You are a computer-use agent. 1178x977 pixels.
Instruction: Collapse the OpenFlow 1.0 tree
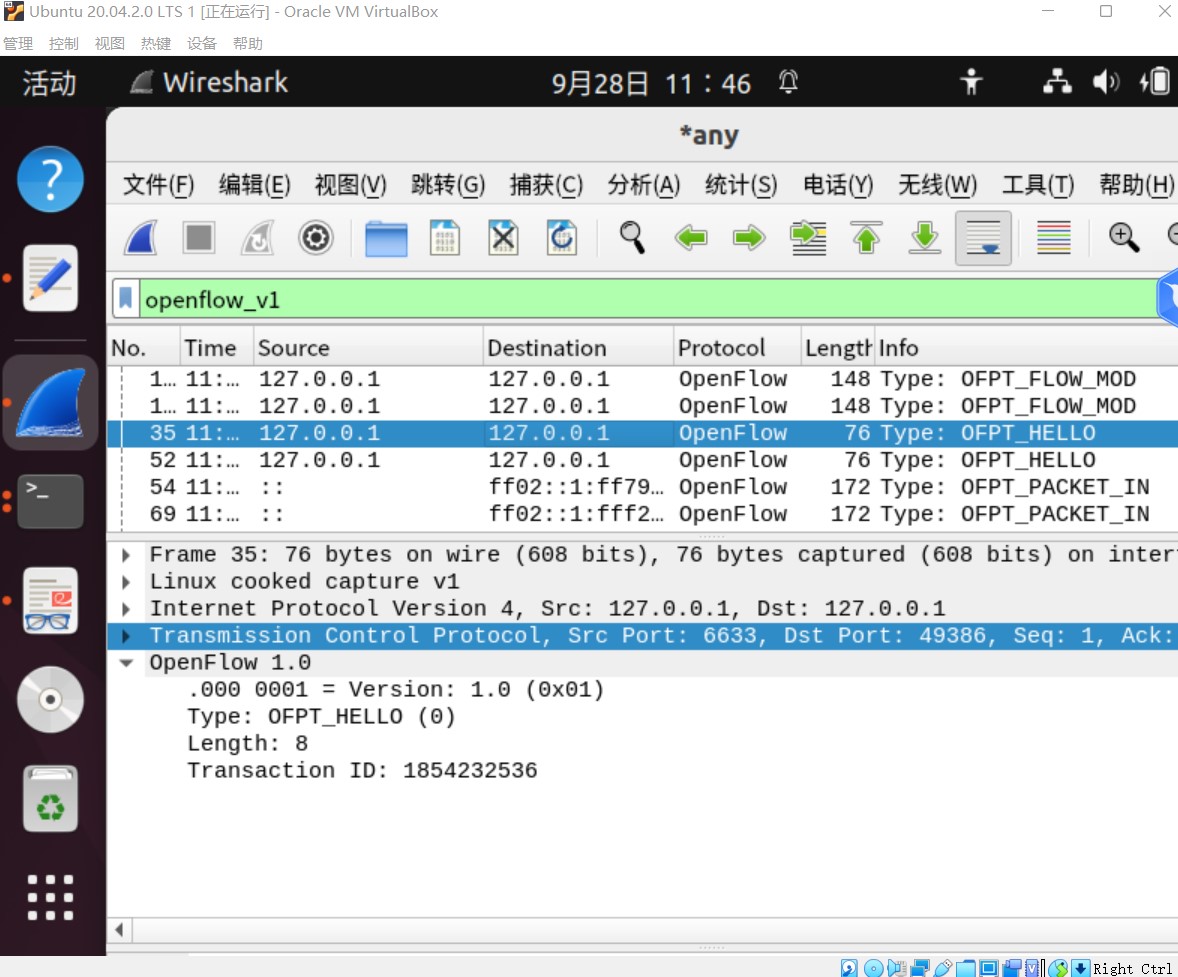click(126, 661)
